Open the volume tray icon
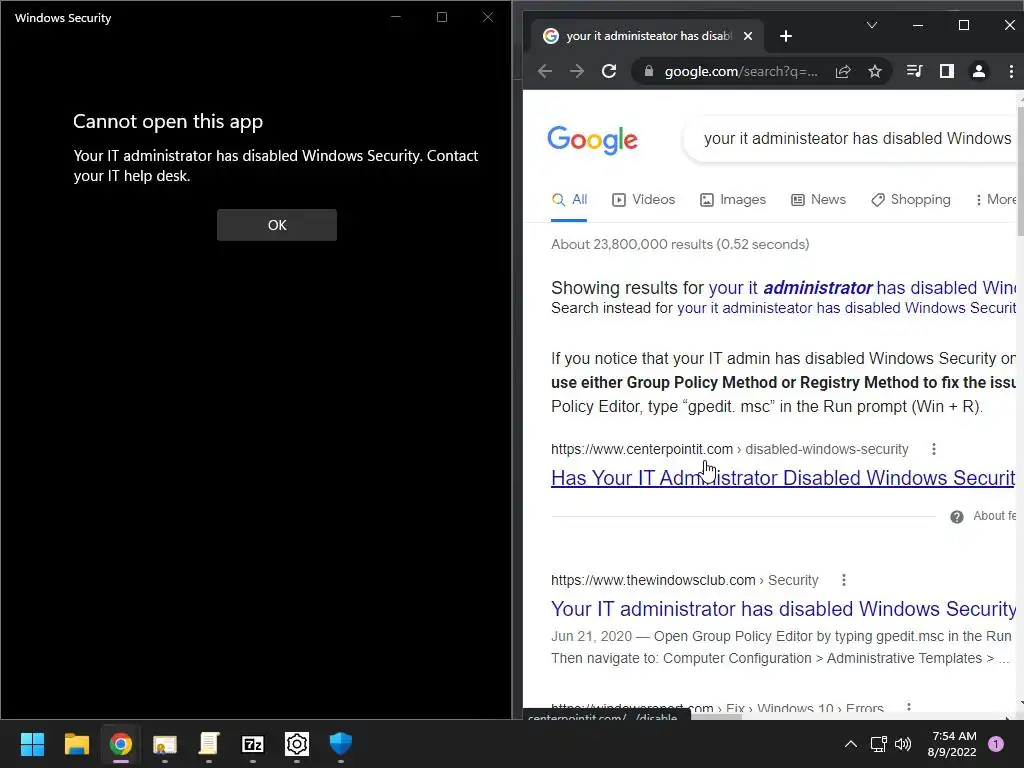The width and height of the screenshot is (1024, 768). click(903, 744)
